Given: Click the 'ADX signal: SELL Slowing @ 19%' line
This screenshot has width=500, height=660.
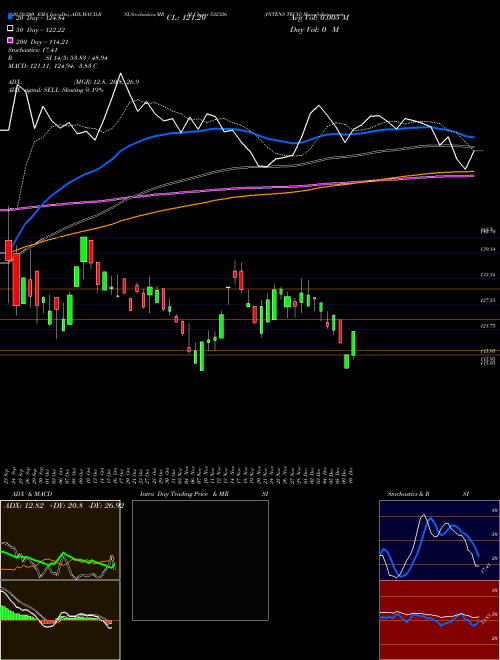Looking at the screenshot, I should tap(56, 90).
